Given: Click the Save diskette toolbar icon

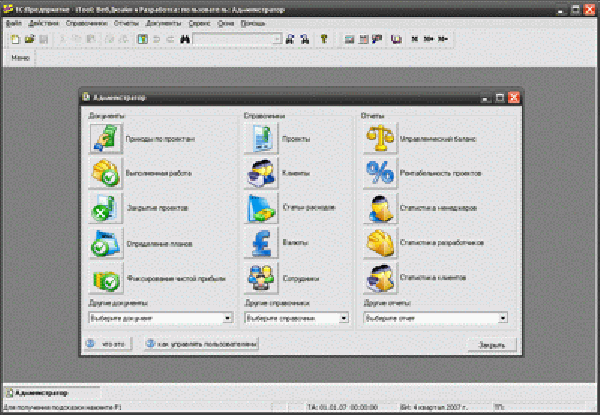Looking at the screenshot, I should pyautogui.click(x=44, y=39).
